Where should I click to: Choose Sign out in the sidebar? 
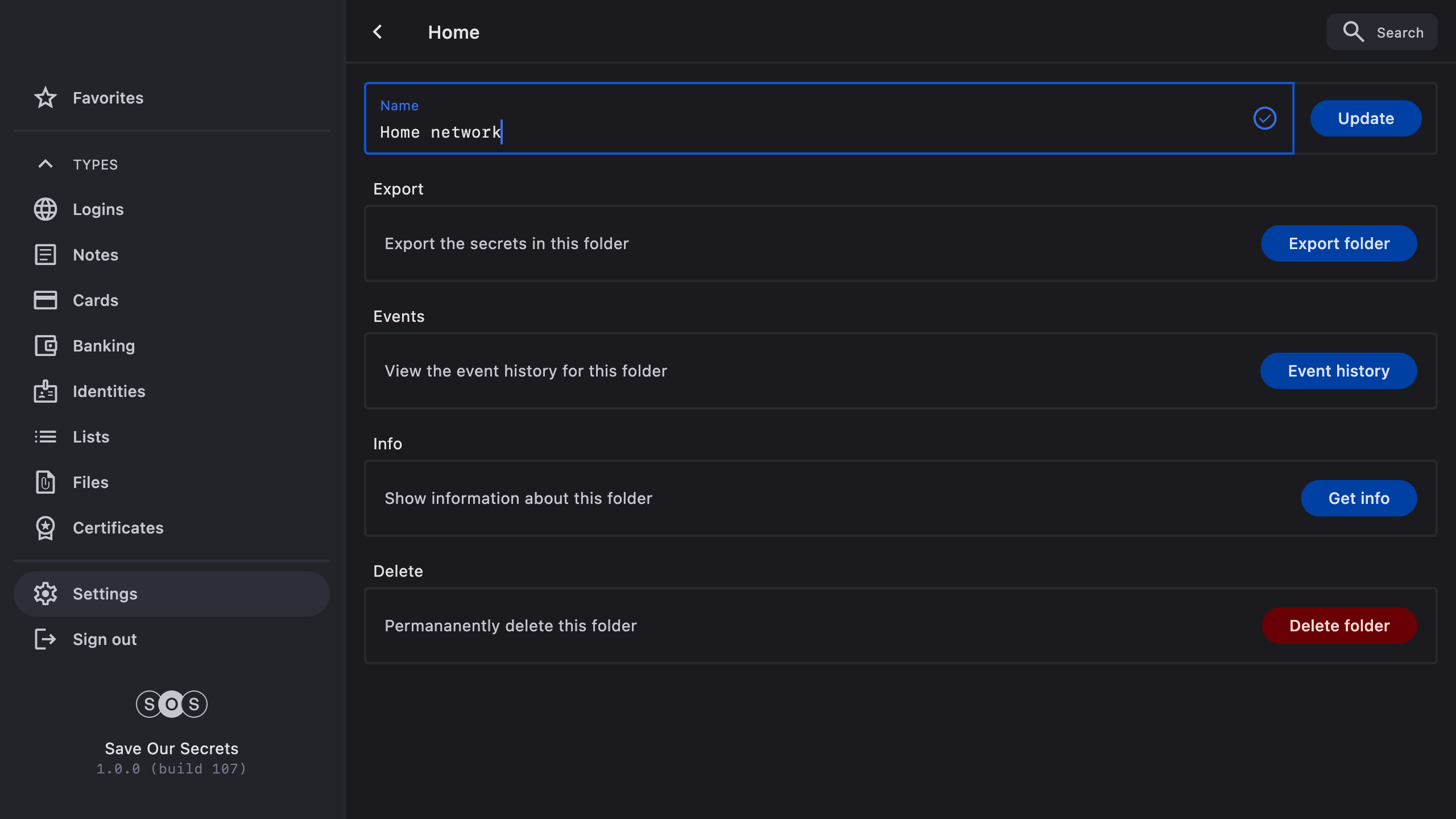105,639
